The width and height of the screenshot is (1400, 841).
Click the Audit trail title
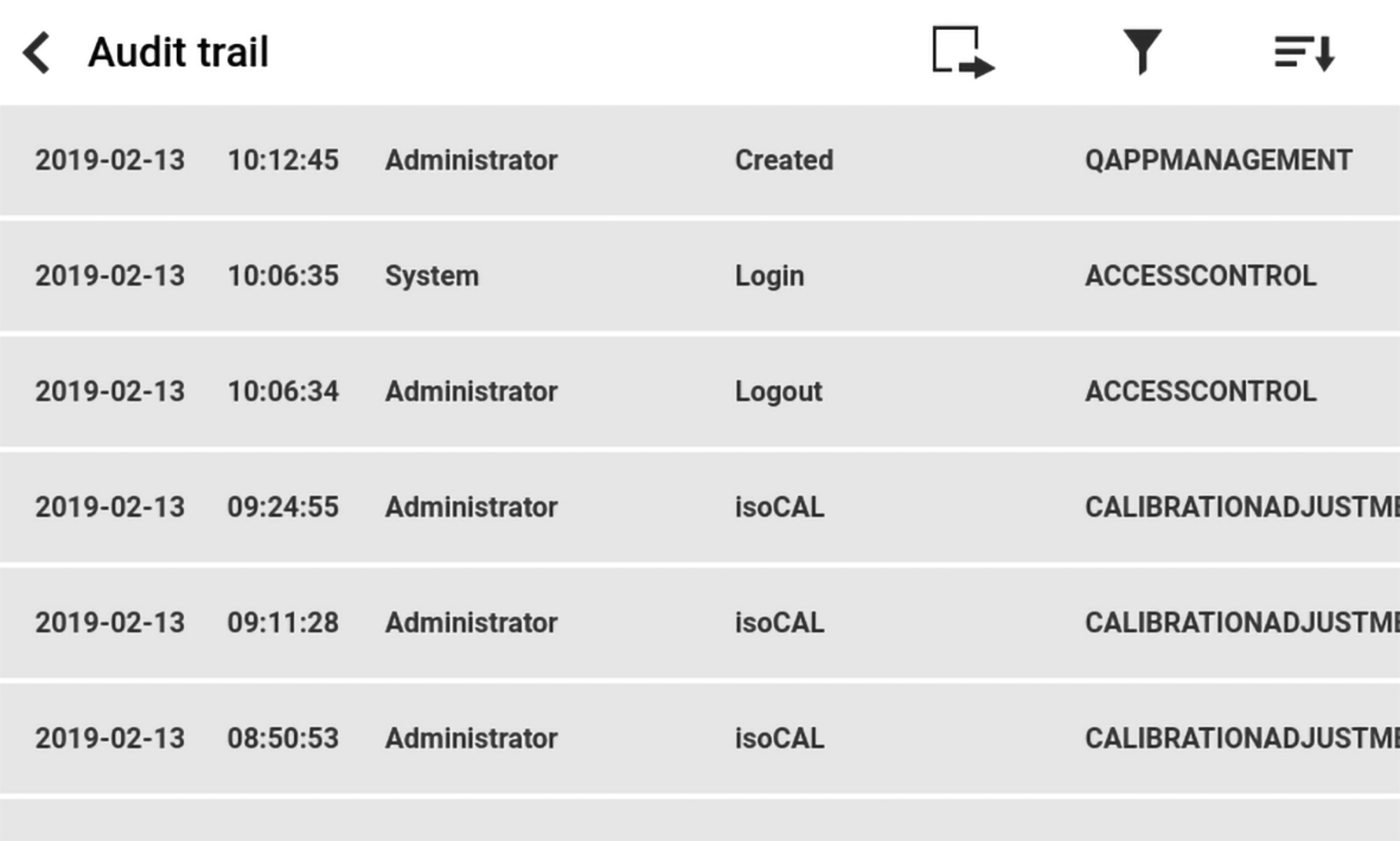[178, 53]
